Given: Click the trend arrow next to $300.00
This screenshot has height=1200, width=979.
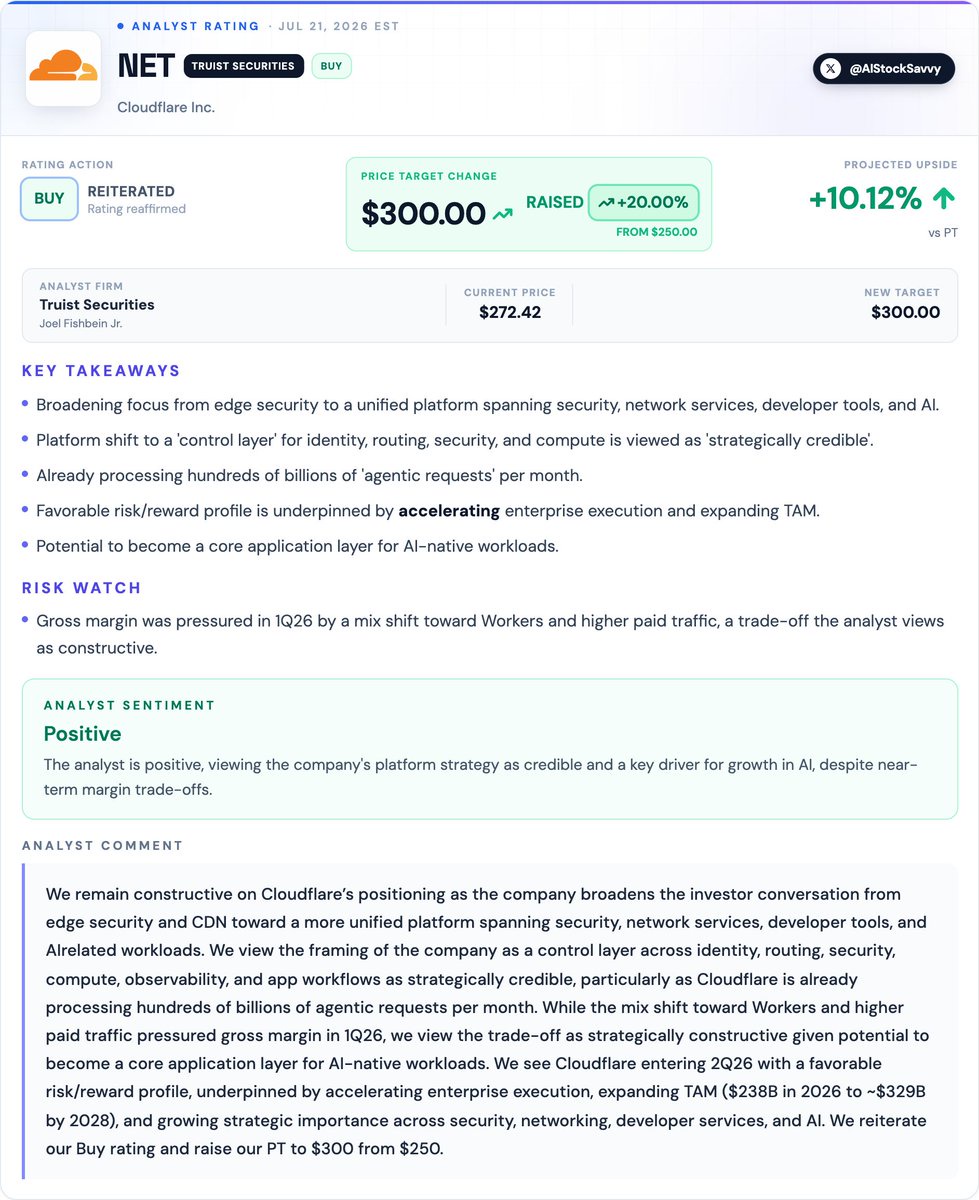Looking at the screenshot, I should 502,213.
